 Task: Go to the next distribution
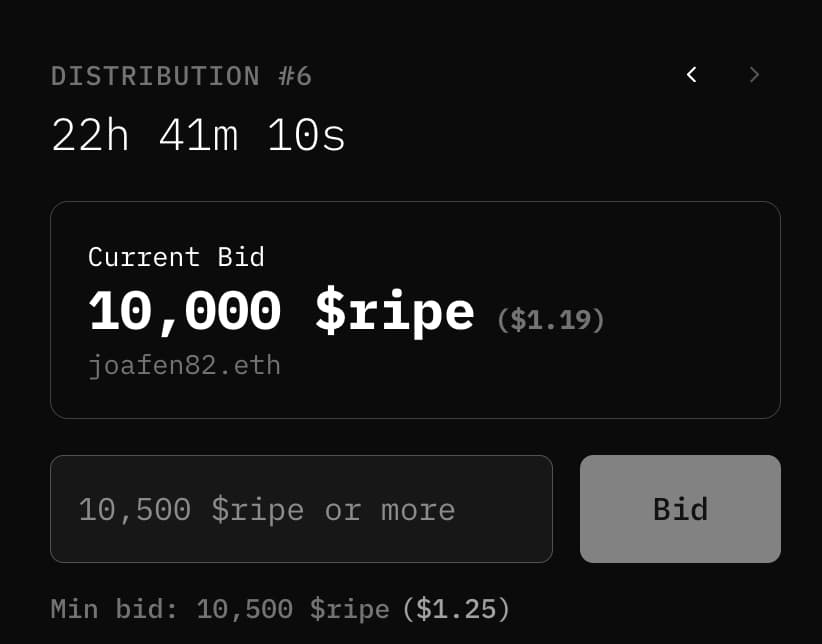[x=754, y=75]
